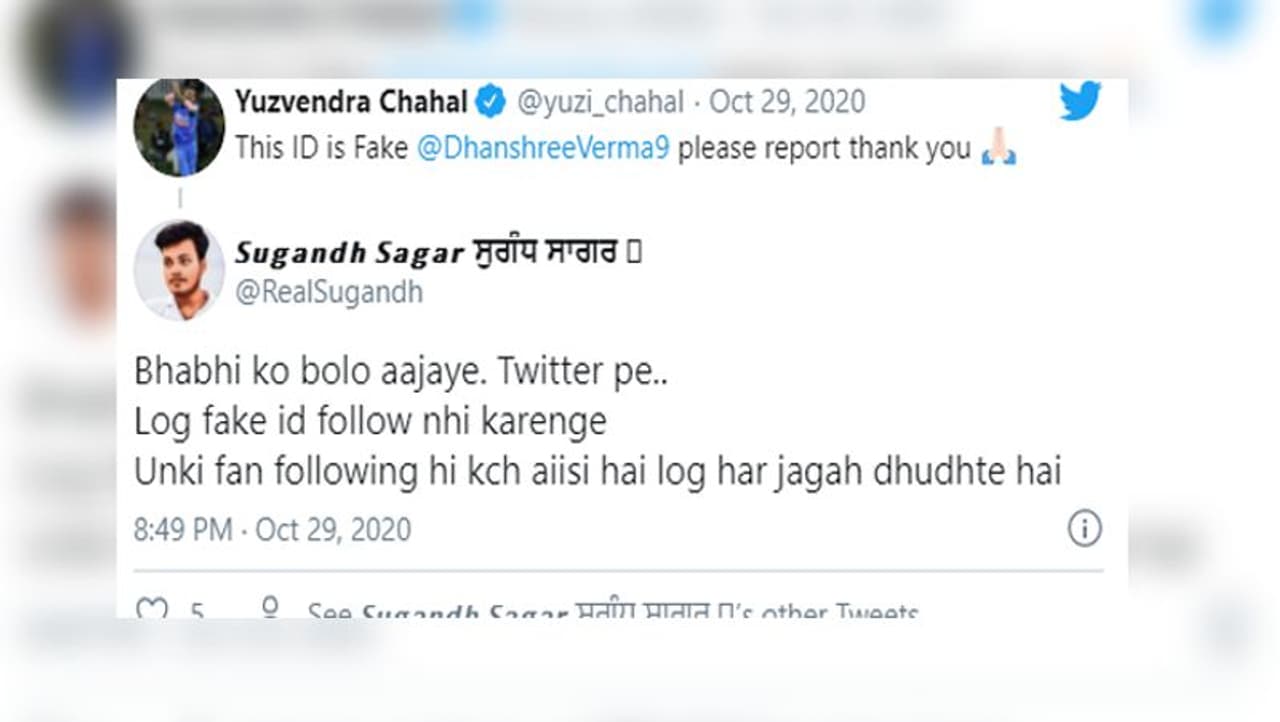Screen dimensions: 1280x722
Task: Open Yuzvendra Chahal's profile picture
Action: pos(180,128)
